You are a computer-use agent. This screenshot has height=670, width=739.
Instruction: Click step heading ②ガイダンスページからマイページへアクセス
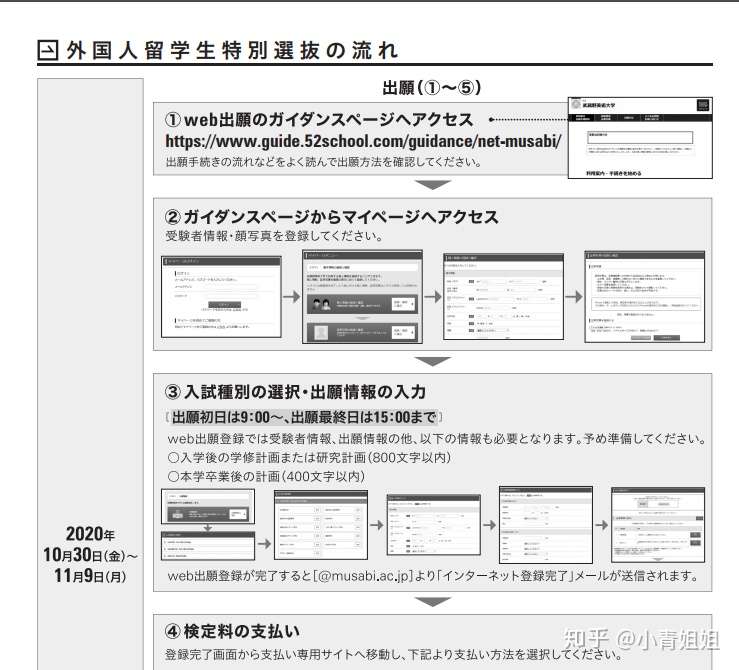click(x=332, y=217)
